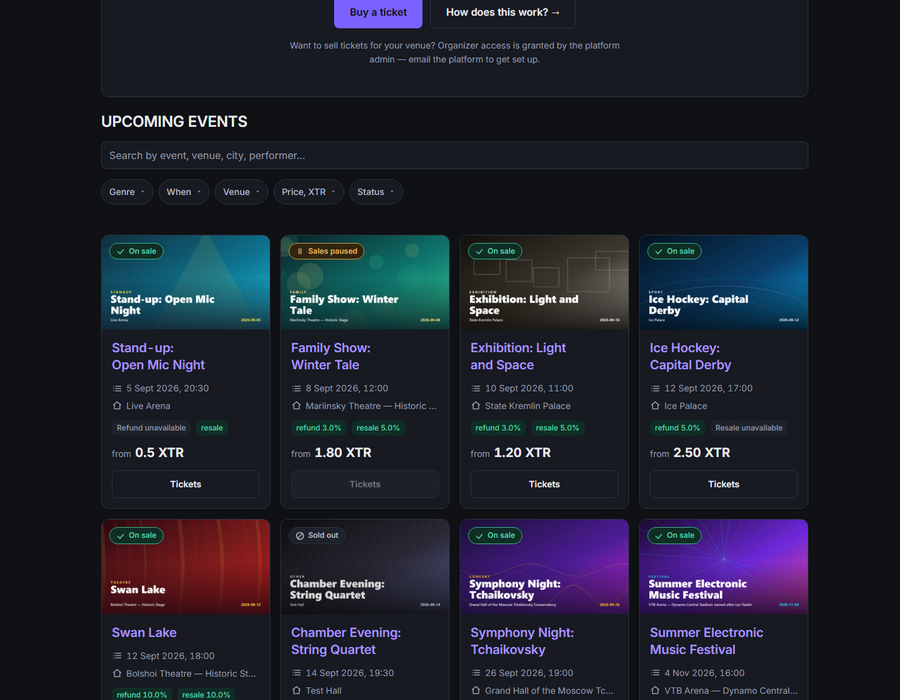Click the sold out icon on Chamber Evening
This screenshot has height=700, width=900.
[300, 535]
